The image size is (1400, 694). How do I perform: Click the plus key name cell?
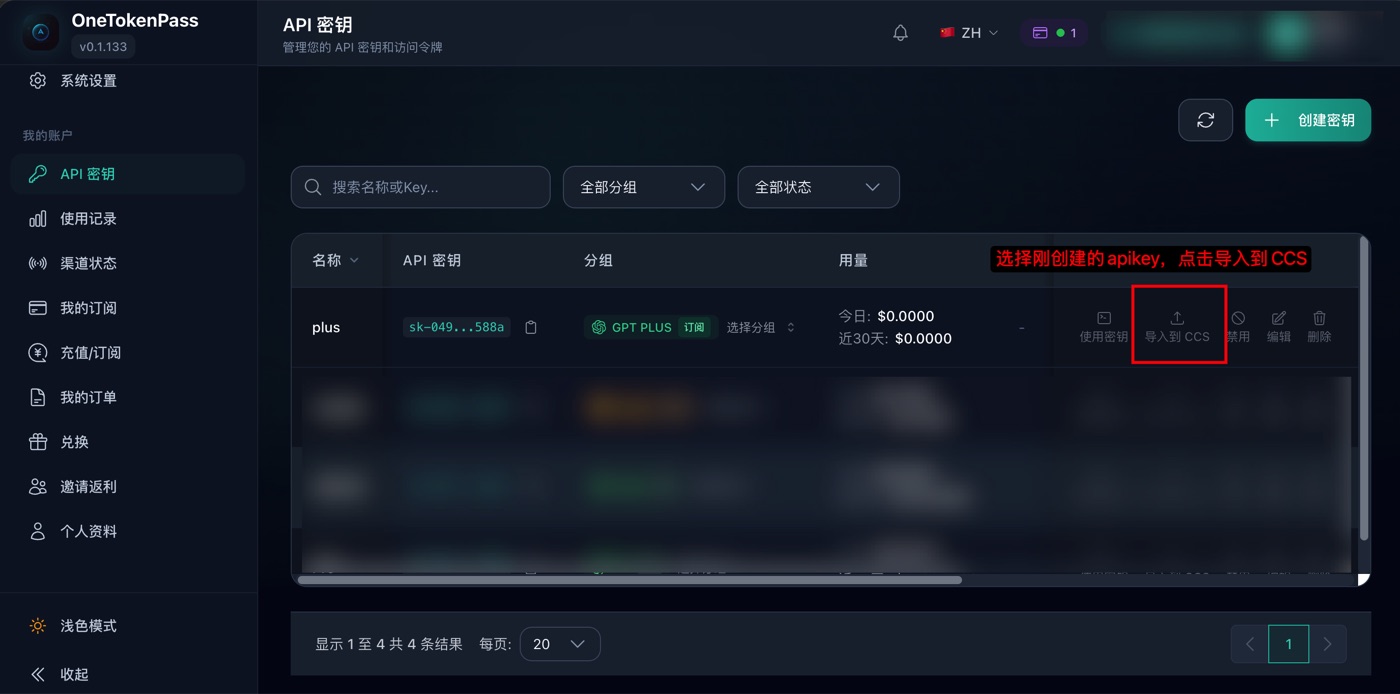click(326, 327)
